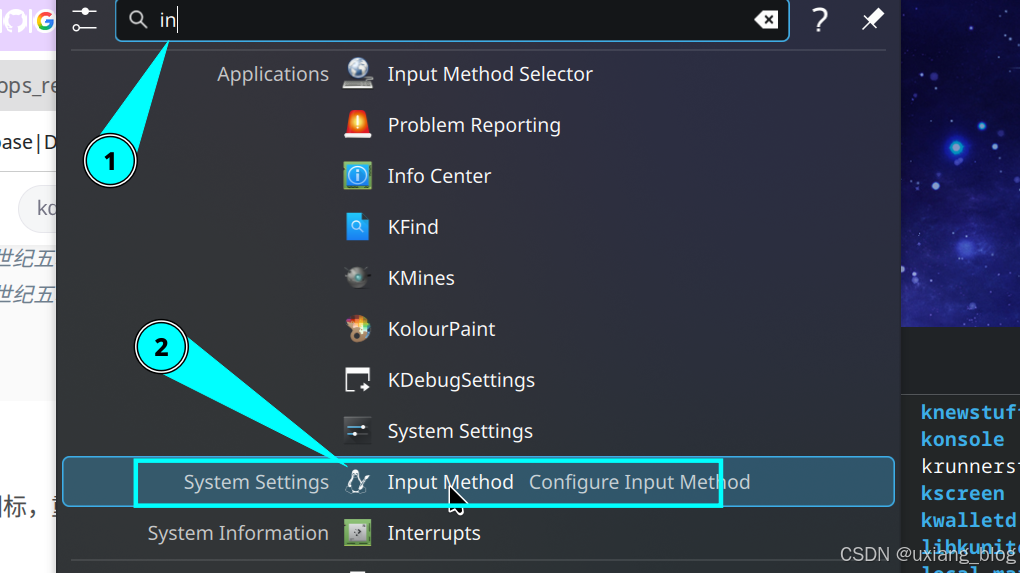Image resolution: width=1020 pixels, height=573 pixels.
Task: Launch Input Method Selector icon
Action: [358, 73]
